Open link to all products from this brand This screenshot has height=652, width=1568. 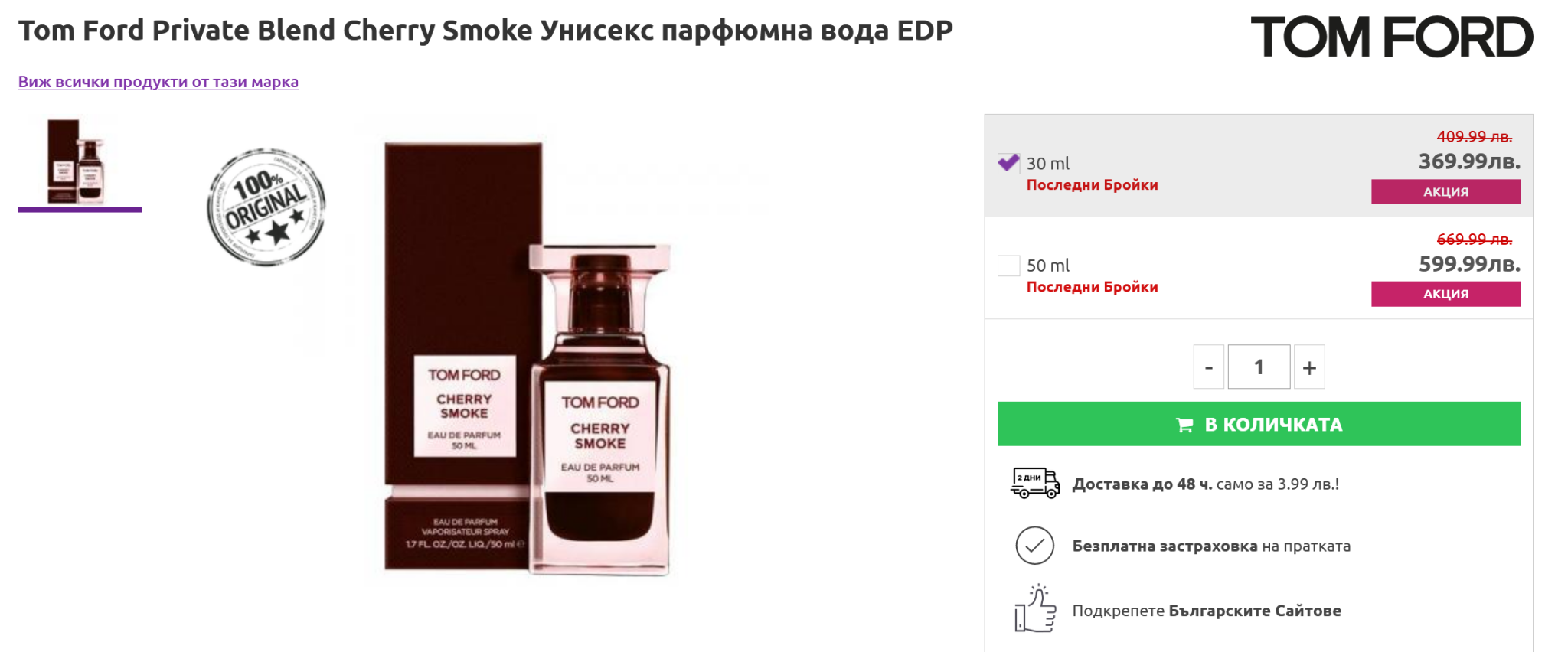158,82
